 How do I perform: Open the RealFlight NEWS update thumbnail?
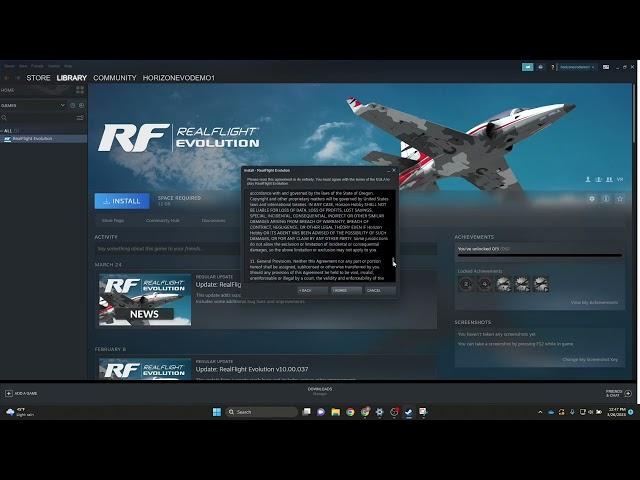click(145, 300)
